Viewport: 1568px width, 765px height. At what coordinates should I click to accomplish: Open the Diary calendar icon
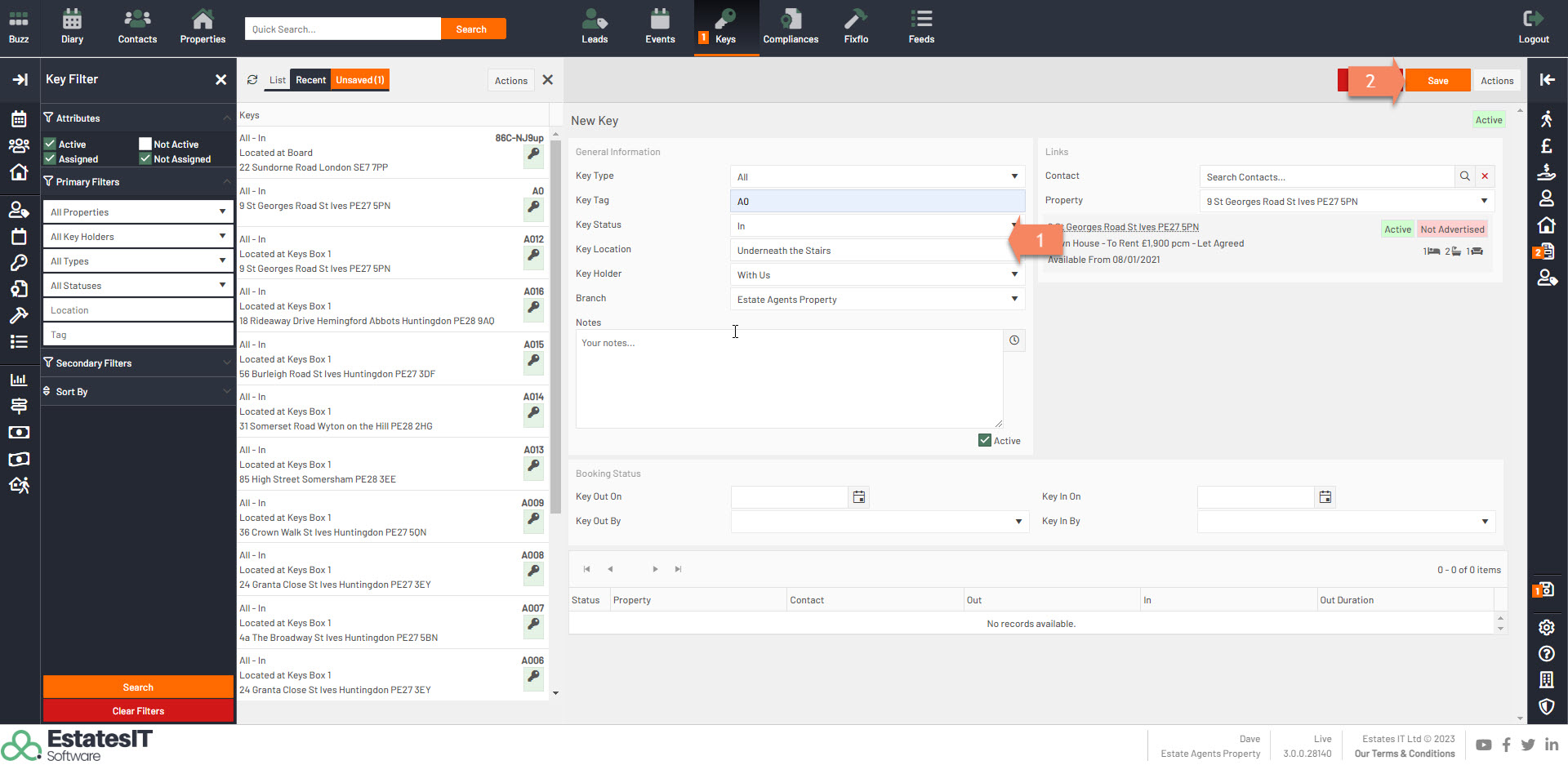pyautogui.click(x=72, y=27)
